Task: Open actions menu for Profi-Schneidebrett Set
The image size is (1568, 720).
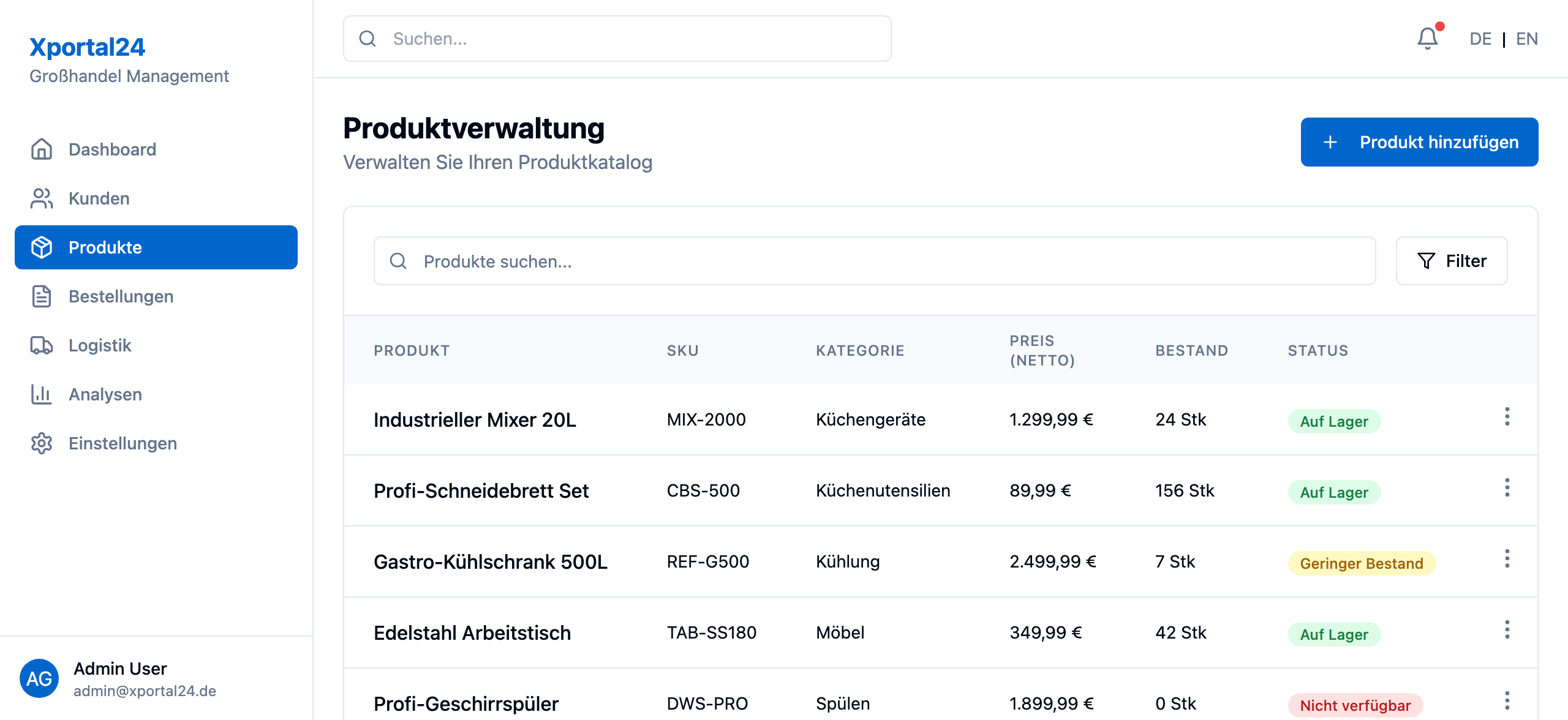Action: (1507, 488)
